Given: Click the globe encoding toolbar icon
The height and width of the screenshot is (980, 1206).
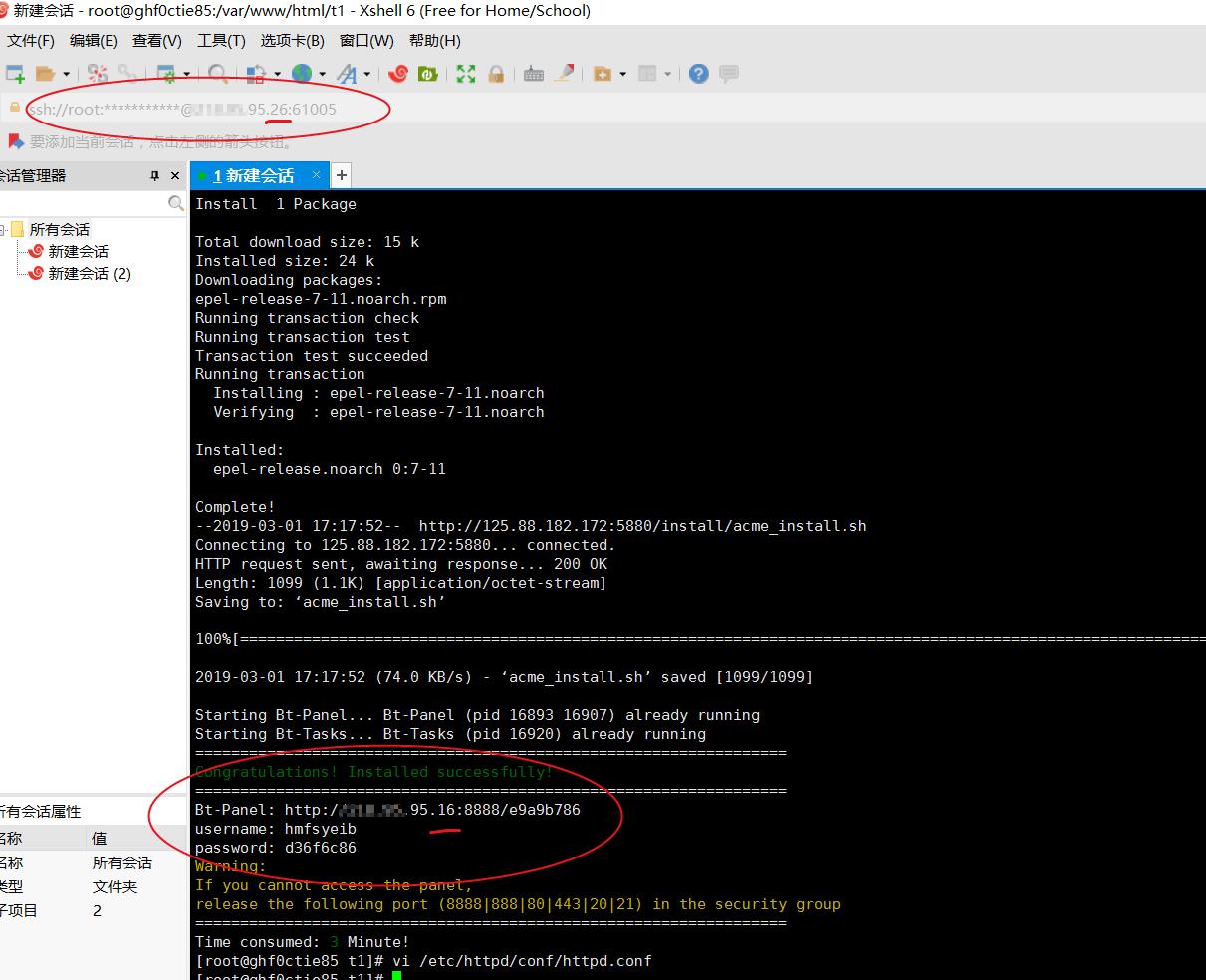Looking at the screenshot, I should click(x=302, y=74).
